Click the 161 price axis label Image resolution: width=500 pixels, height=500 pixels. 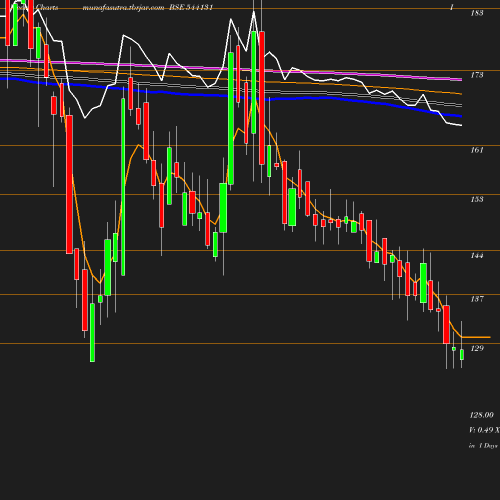477,150
